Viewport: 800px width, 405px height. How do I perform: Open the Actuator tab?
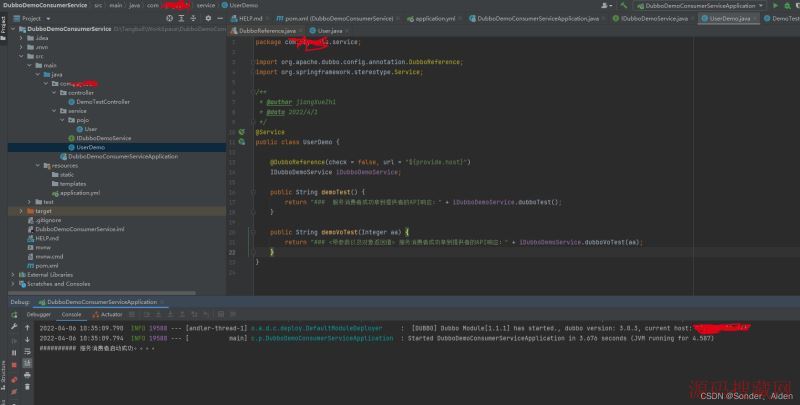[108, 315]
